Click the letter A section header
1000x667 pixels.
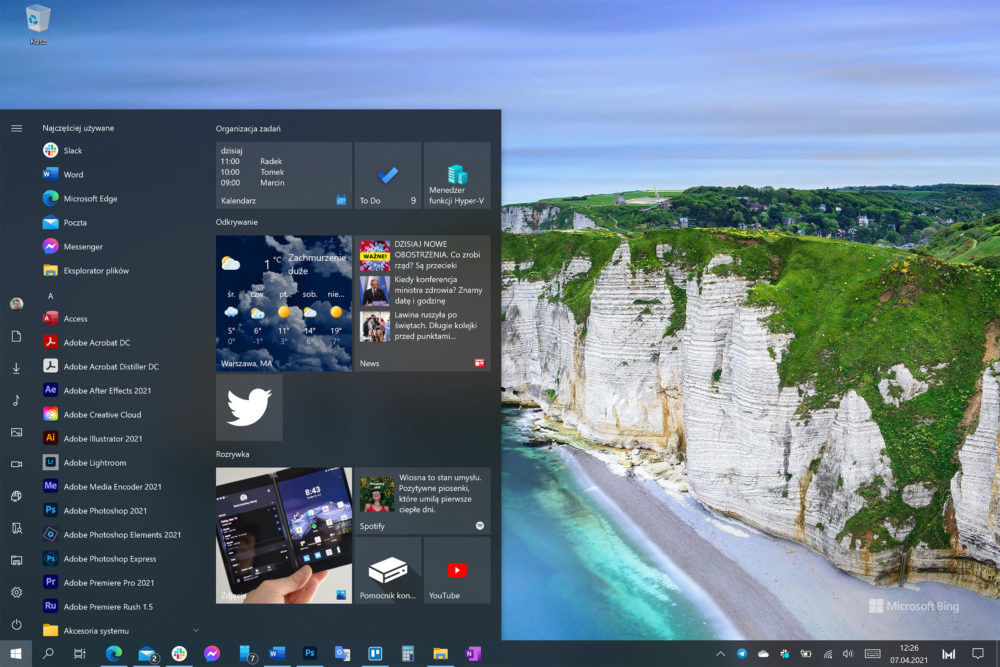pyautogui.click(x=50, y=296)
